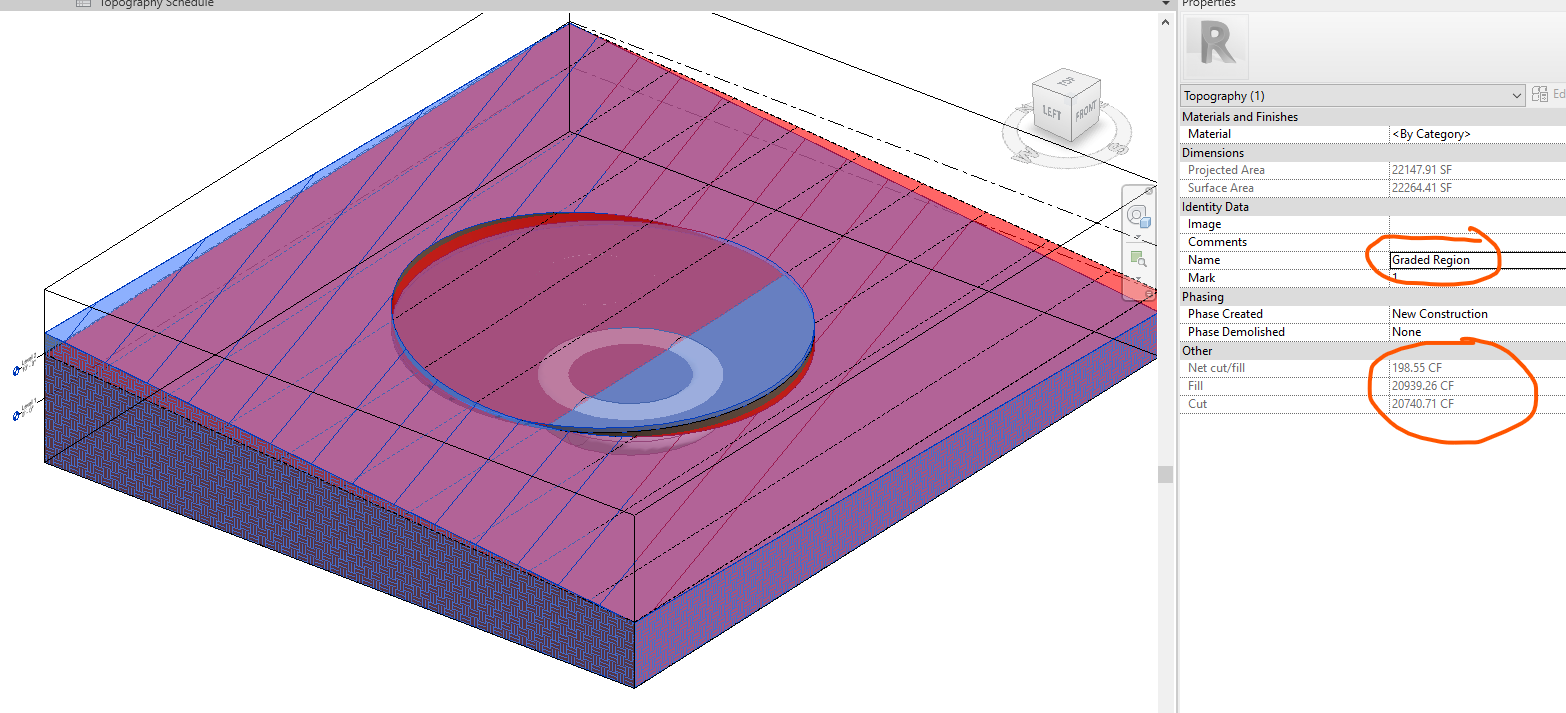
Task: Click the Mark property value field
Action: pyautogui.click(x=1477, y=278)
